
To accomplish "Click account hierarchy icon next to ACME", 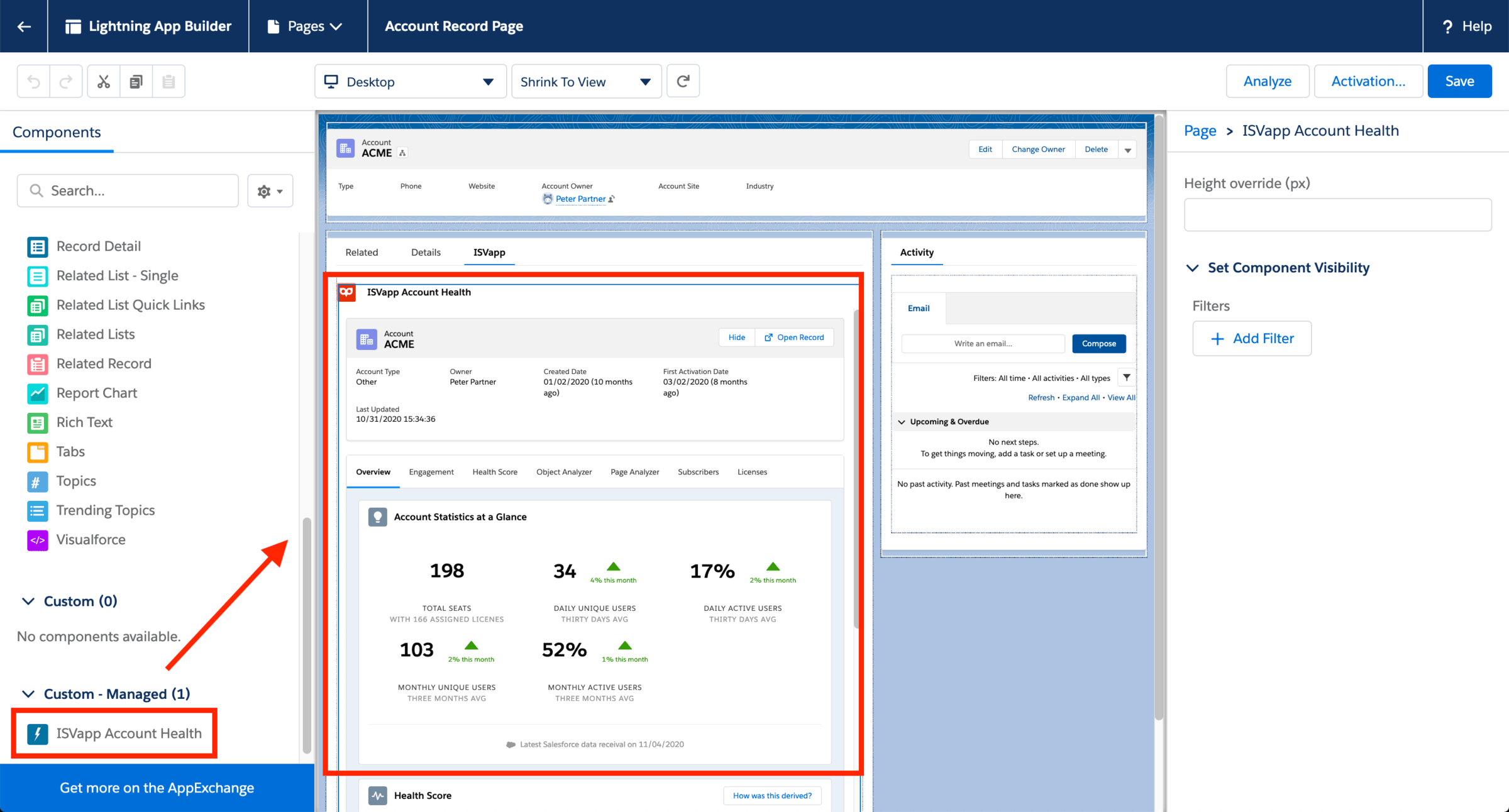I will click(402, 153).
